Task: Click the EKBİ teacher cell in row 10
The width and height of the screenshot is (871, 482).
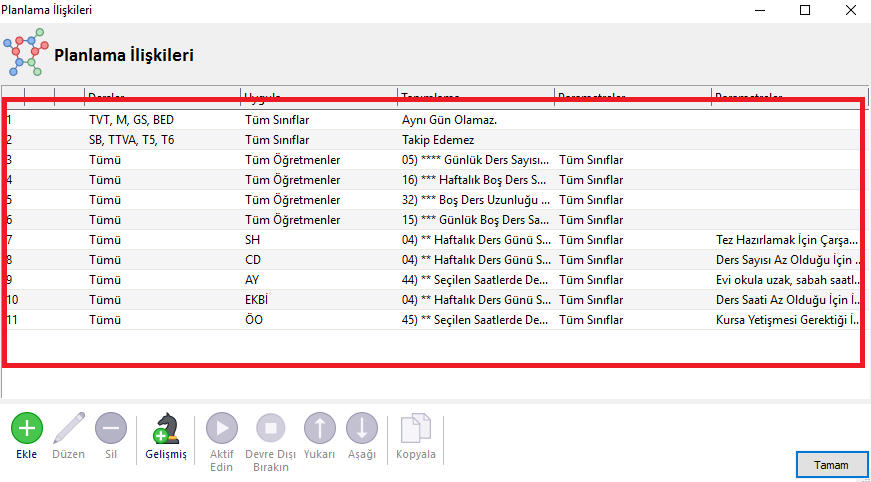Action: click(x=258, y=300)
